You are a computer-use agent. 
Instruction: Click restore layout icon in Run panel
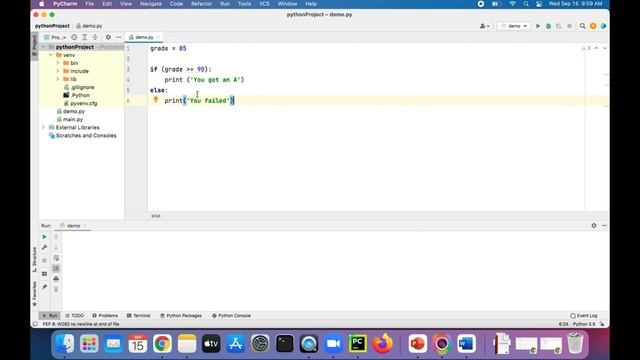pos(44,274)
